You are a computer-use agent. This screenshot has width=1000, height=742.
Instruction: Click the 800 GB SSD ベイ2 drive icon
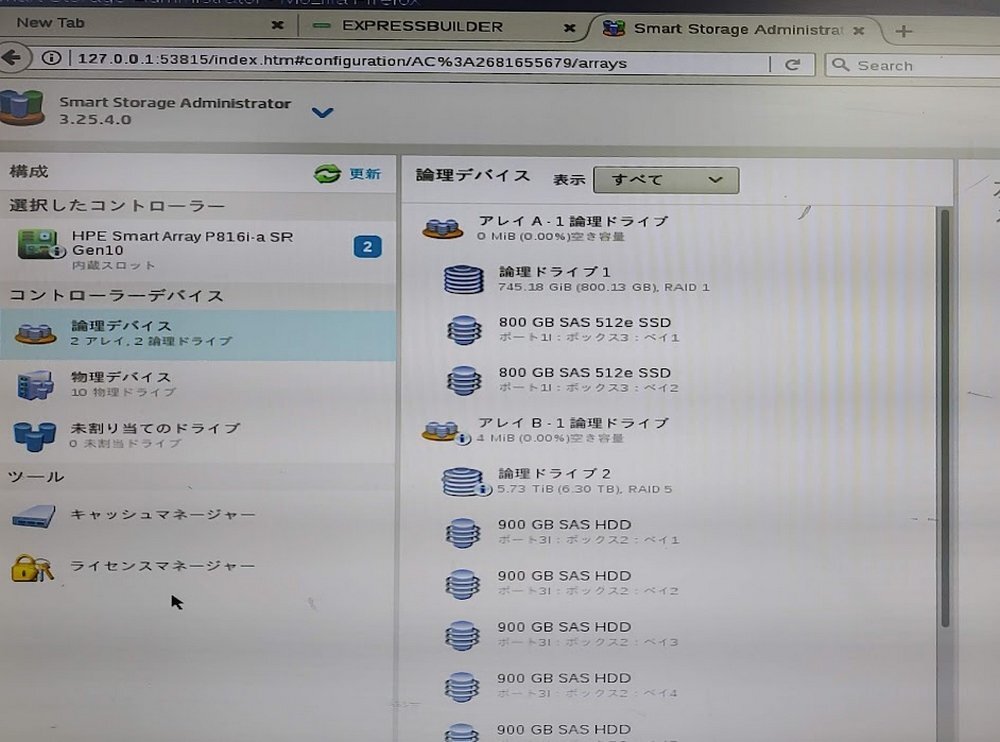click(x=464, y=380)
